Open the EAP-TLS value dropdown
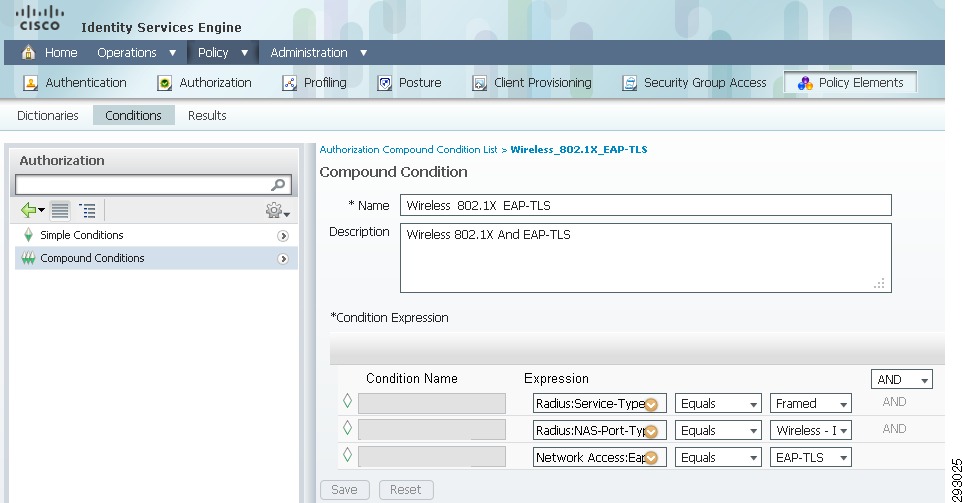This screenshot has width=962, height=503. coord(810,458)
